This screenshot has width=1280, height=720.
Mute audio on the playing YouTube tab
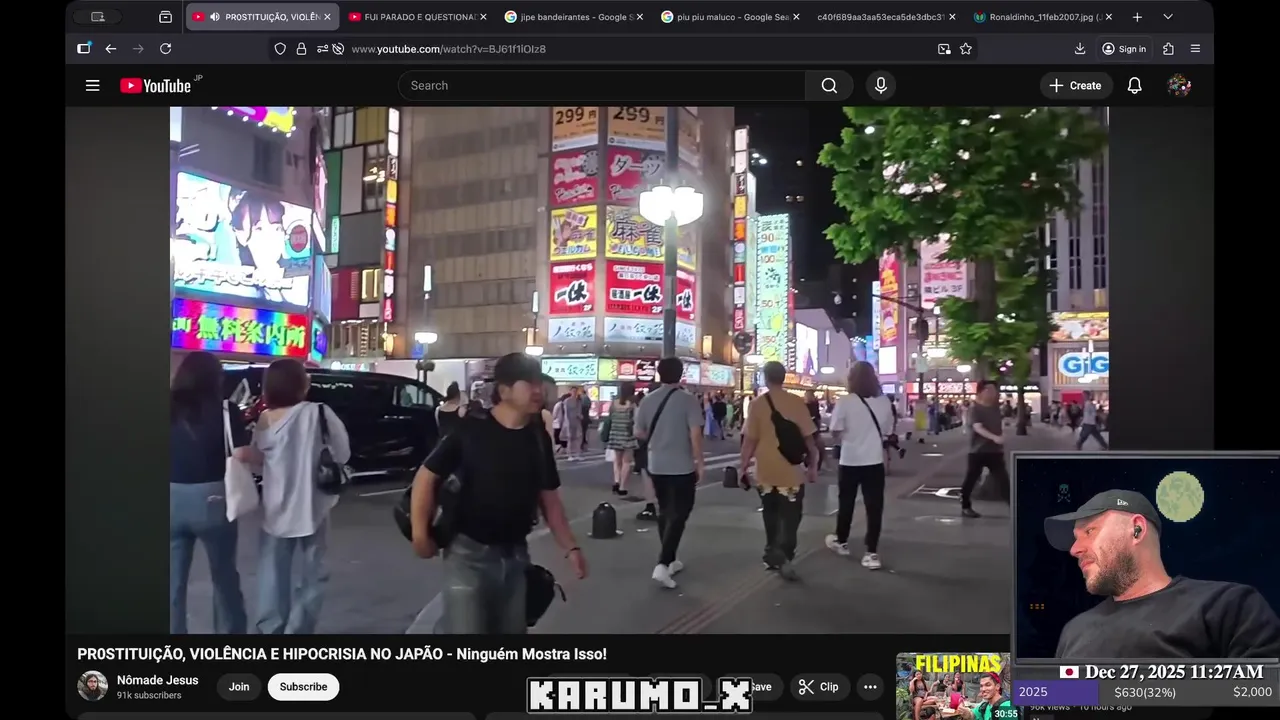point(215,17)
